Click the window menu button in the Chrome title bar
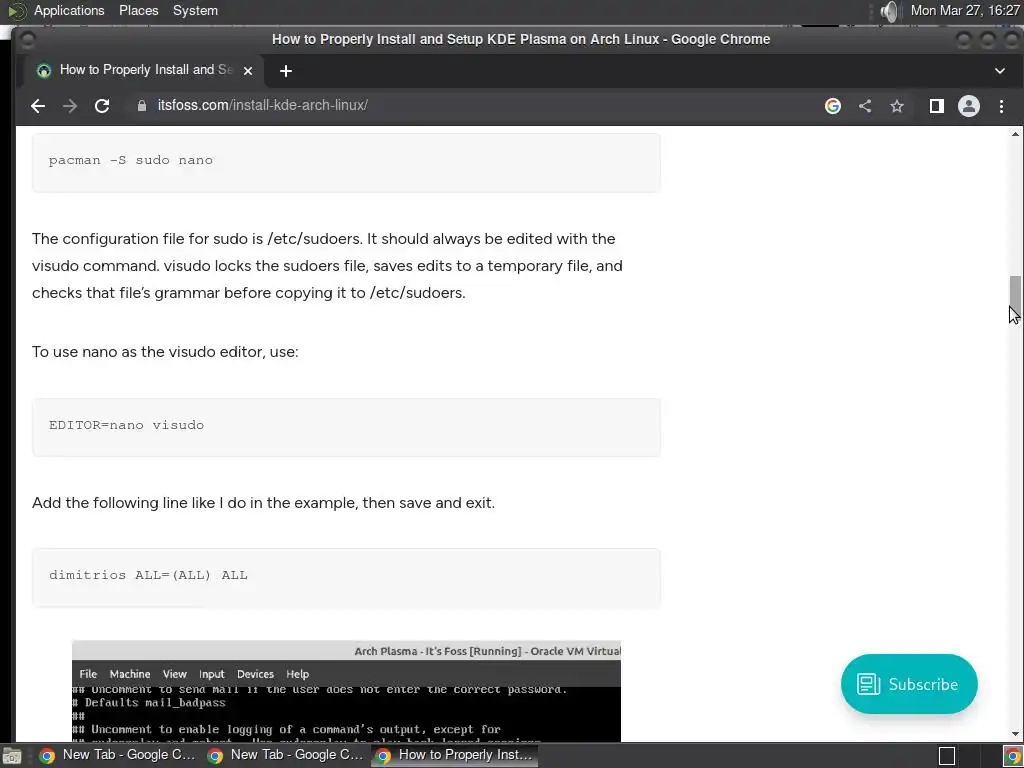 [x=27, y=40]
